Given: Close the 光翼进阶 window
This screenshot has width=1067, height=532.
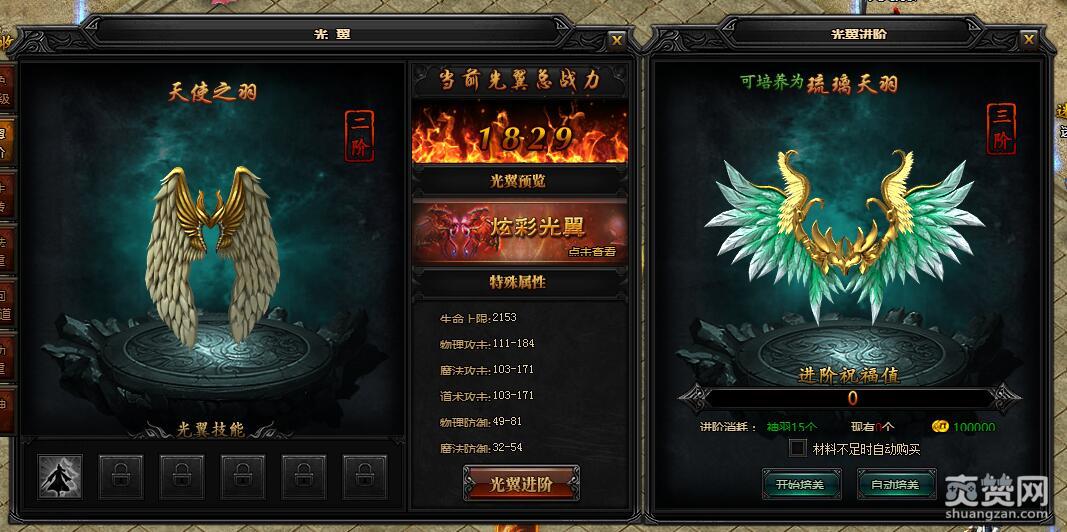Looking at the screenshot, I should coord(1028,40).
